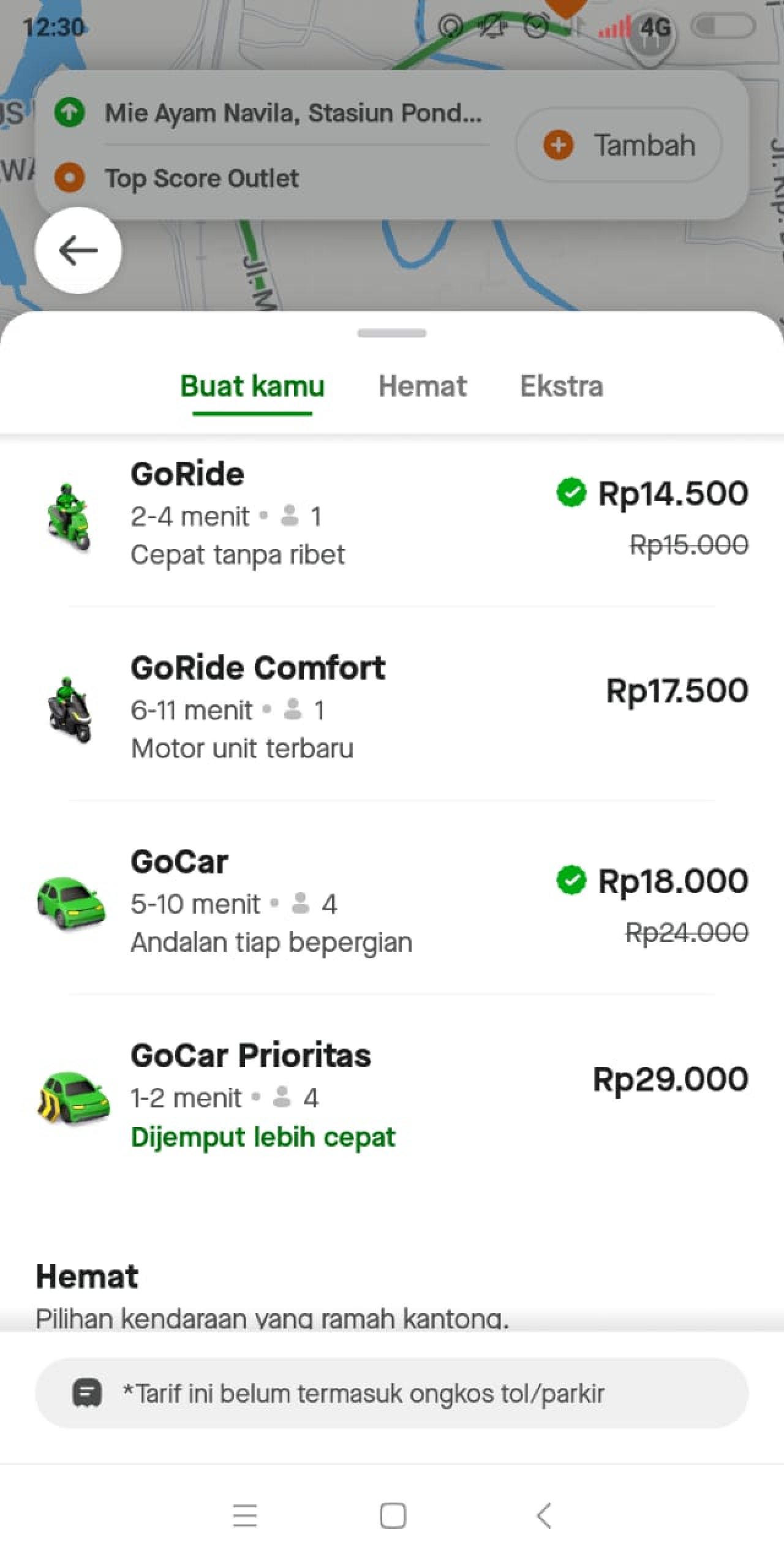
Task: Tap the GoCar Prioritas car icon
Action: coord(72,1097)
